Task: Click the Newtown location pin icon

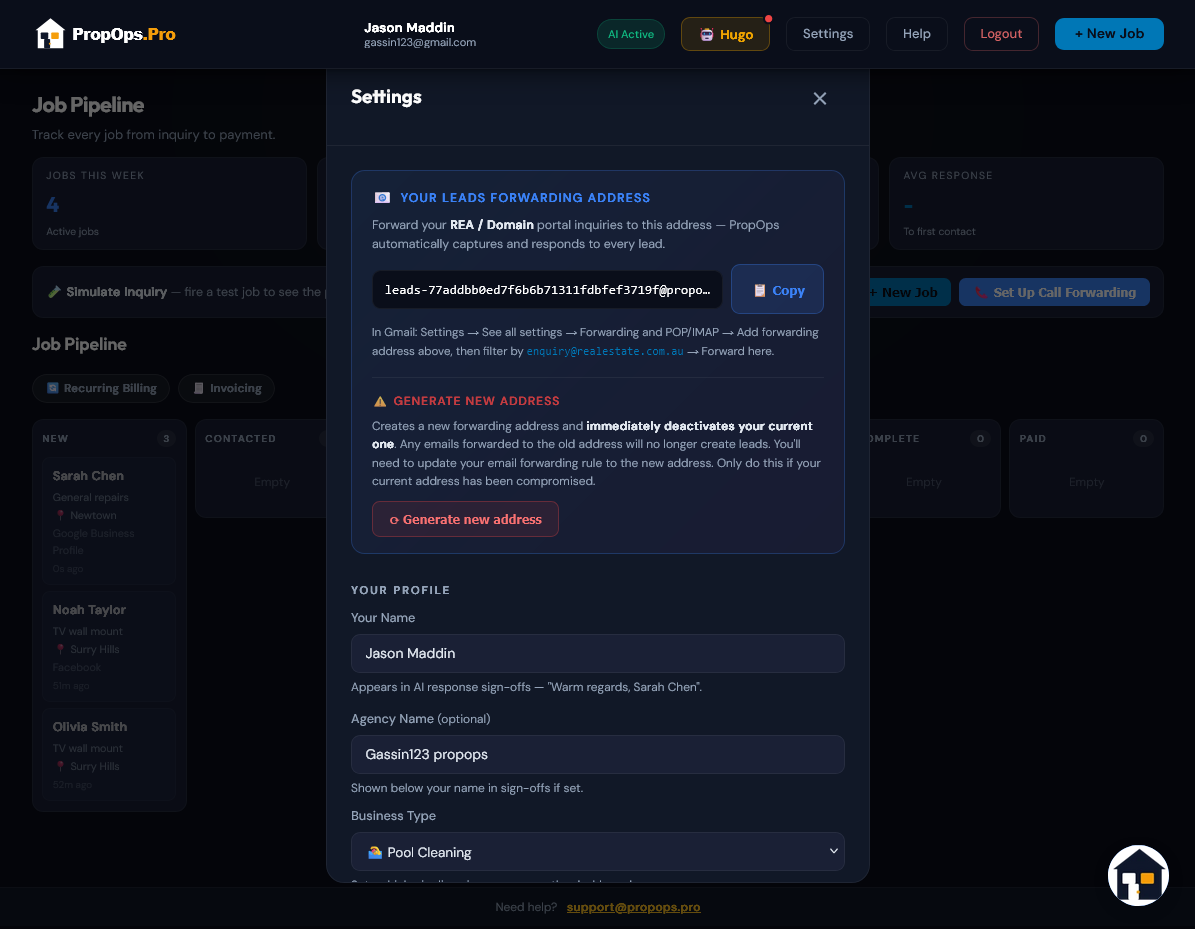Action: pos(60,515)
